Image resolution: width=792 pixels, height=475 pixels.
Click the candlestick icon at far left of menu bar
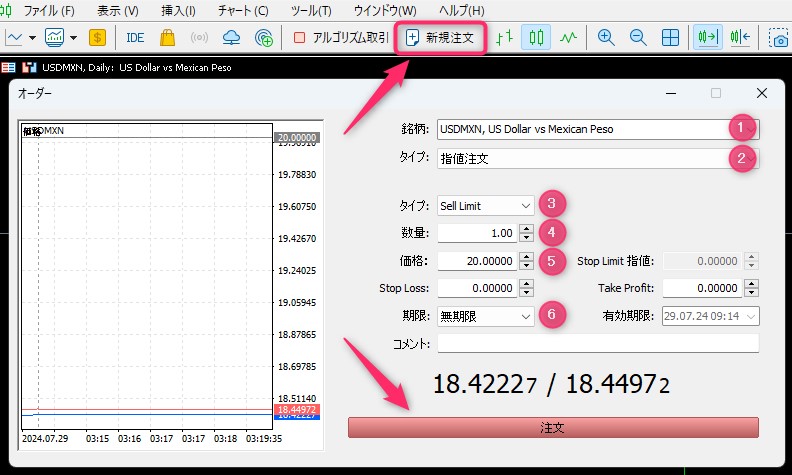(x=6, y=10)
